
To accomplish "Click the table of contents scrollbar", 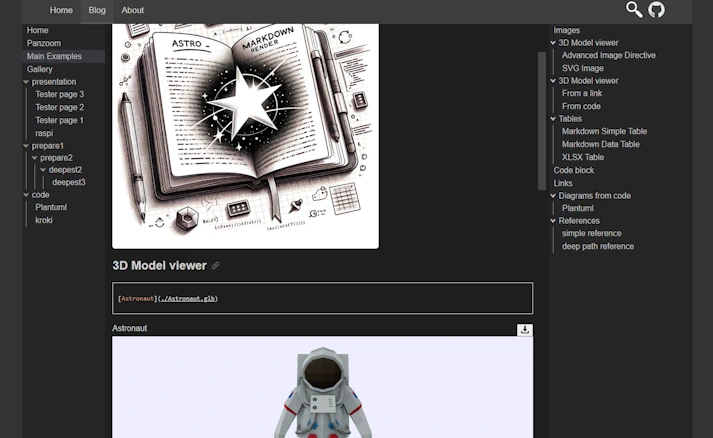I will [542, 121].
